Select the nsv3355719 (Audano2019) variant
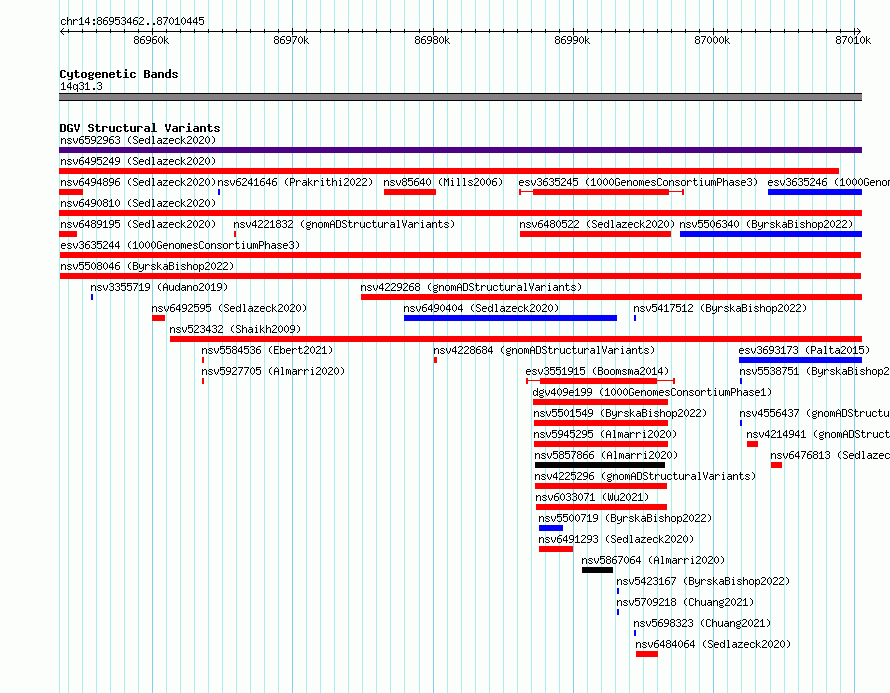 click(159, 287)
